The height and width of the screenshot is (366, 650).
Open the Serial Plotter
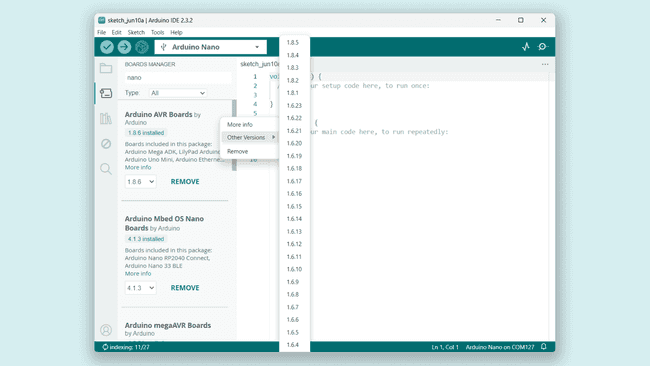pyautogui.click(x=526, y=46)
